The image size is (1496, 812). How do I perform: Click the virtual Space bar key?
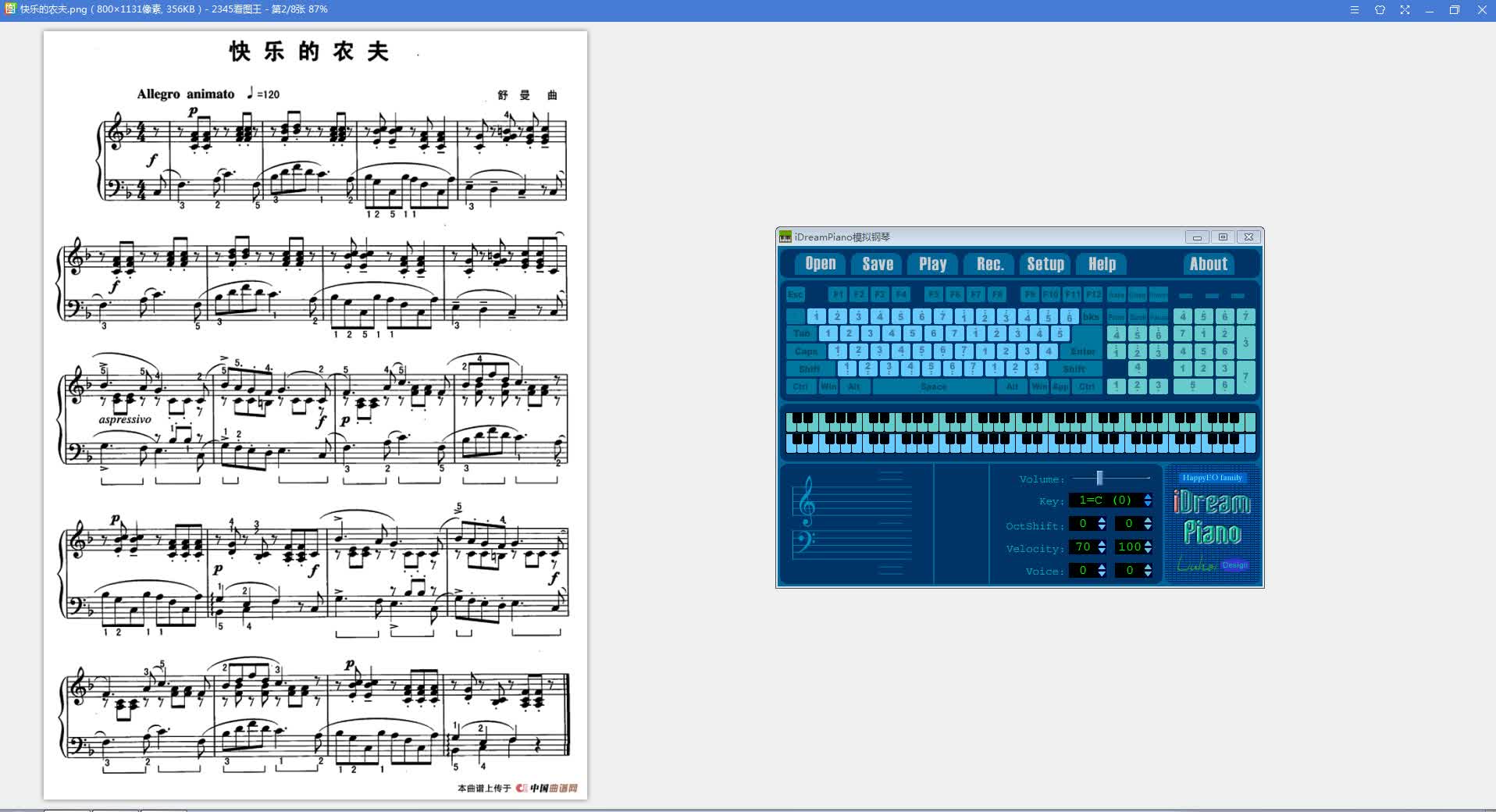pos(933,386)
